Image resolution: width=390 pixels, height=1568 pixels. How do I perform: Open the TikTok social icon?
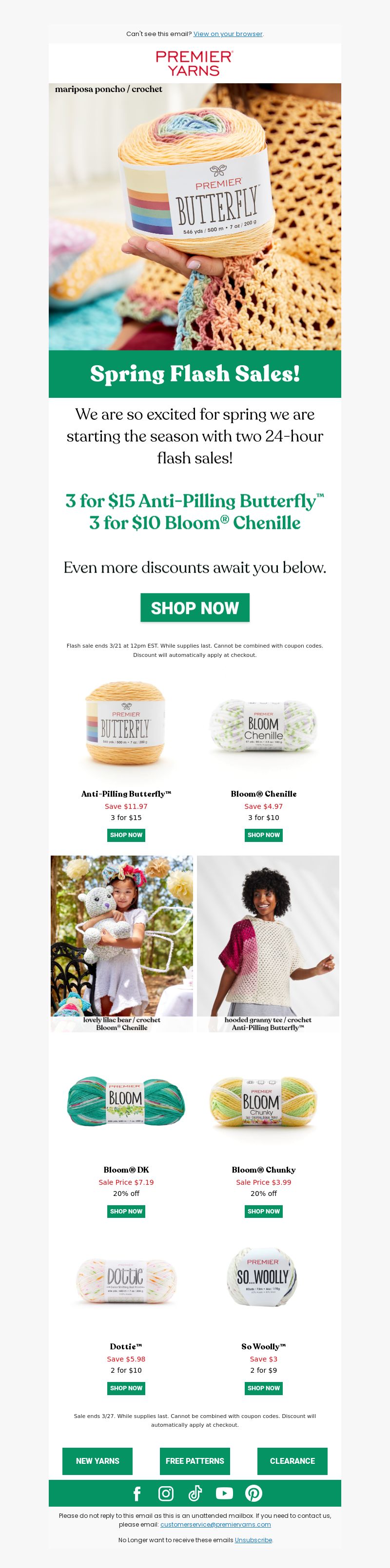coord(195,1494)
